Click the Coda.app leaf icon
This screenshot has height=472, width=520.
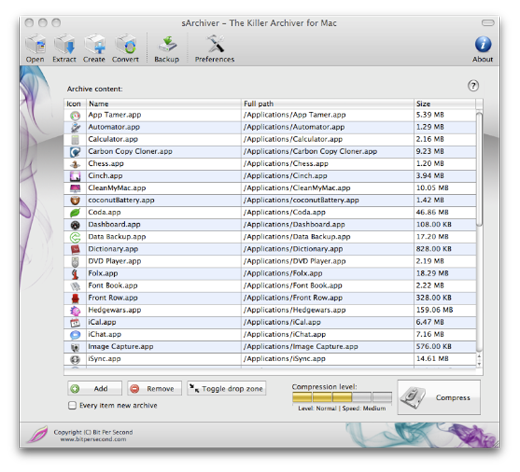pyautogui.click(x=75, y=213)
